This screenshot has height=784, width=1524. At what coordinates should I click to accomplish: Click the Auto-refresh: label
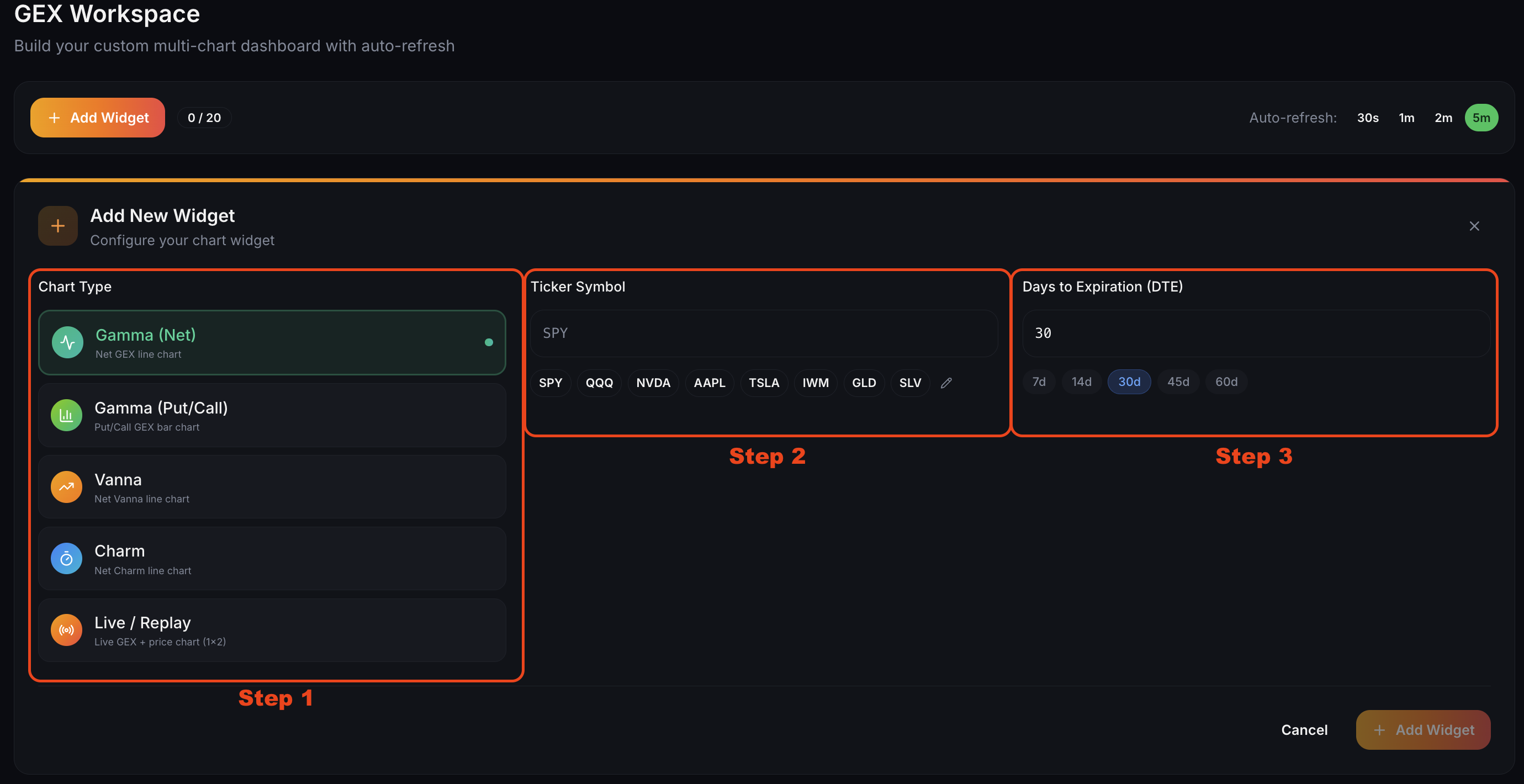click(x=1293, y=118)
